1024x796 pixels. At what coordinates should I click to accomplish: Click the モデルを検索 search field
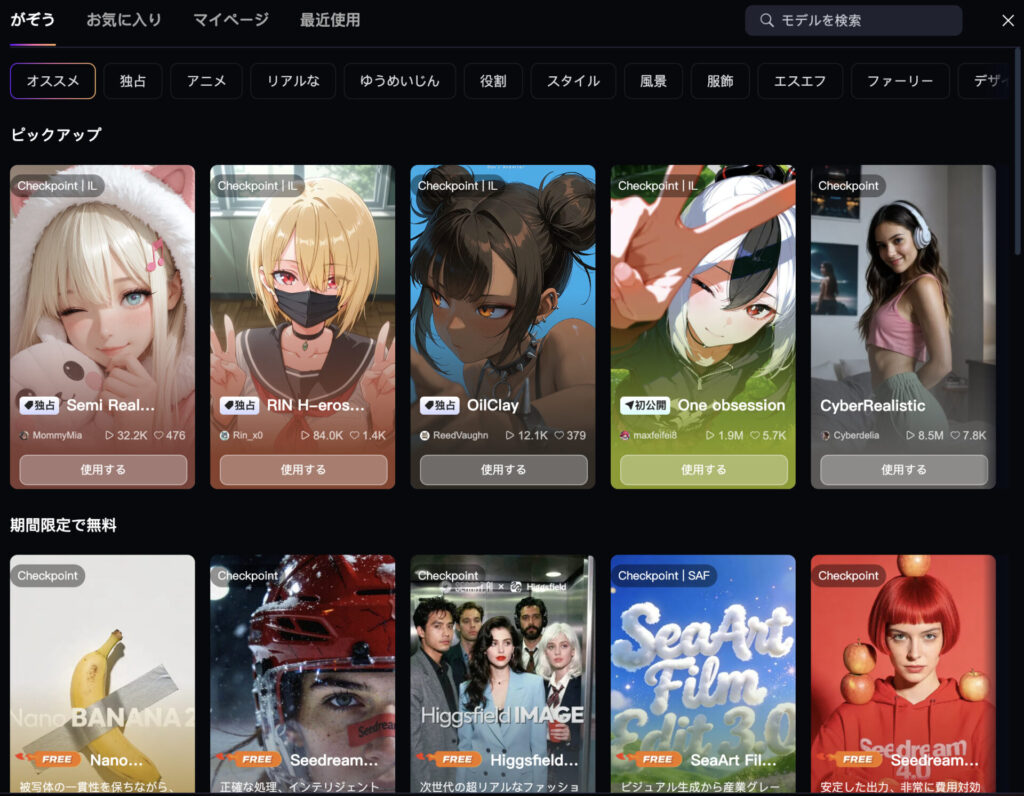(860, 21)
